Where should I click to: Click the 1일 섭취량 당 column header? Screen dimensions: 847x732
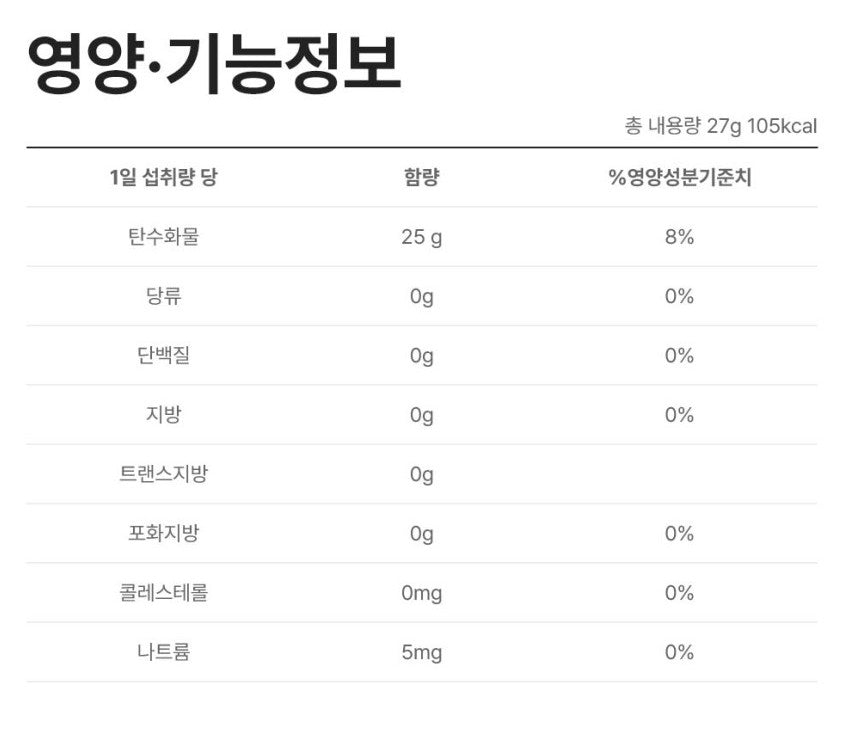pyautogui.click(x=163, y=178)
